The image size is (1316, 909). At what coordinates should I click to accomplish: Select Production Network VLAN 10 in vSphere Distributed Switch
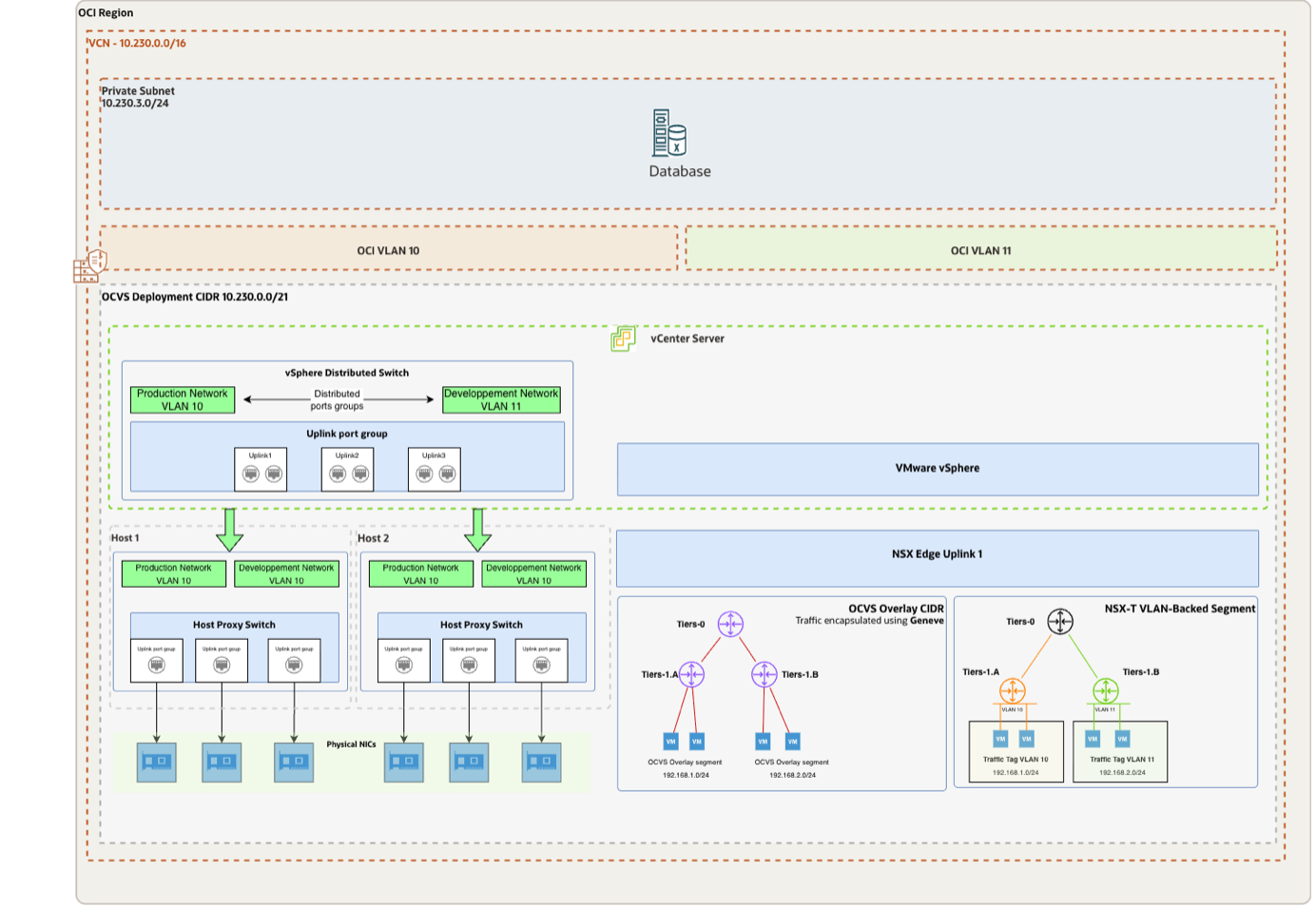click(183, 399)
